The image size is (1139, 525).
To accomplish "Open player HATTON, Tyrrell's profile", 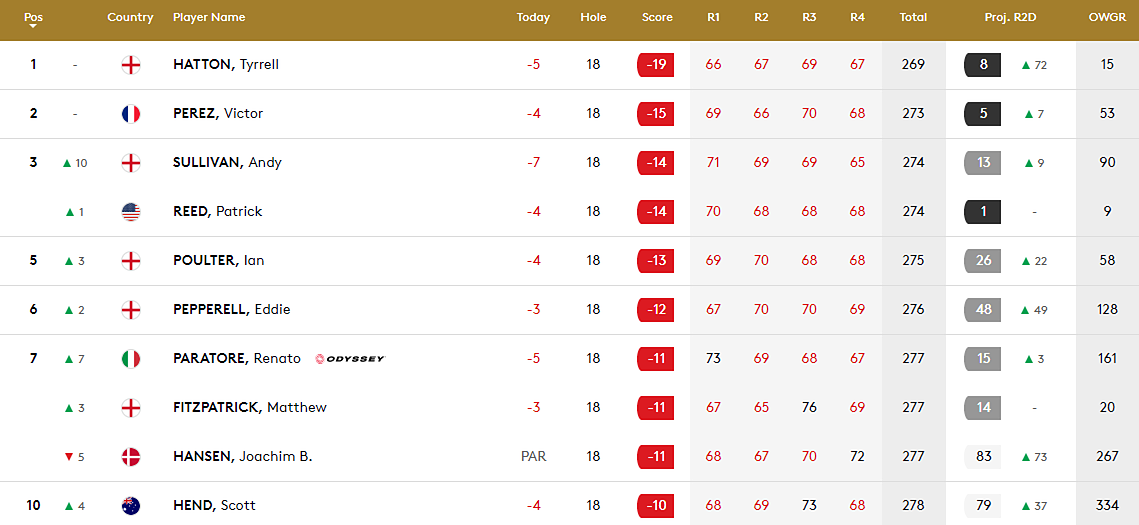I will tap(226, 65).
